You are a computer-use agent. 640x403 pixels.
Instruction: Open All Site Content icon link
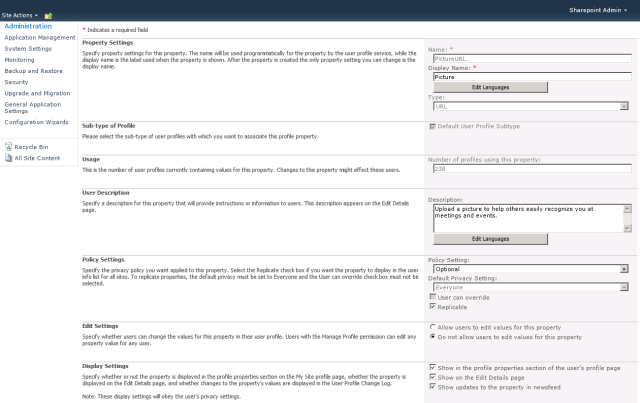8,158
